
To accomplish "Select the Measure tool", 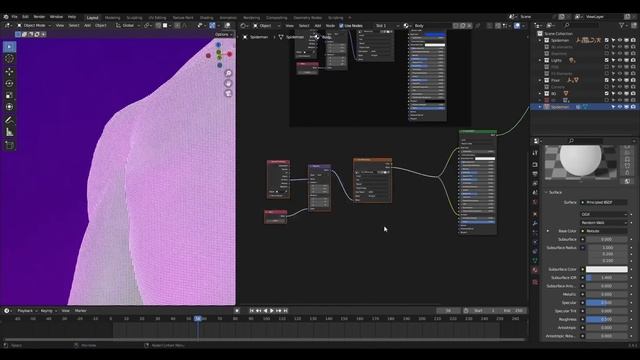I will (x=9, y=132).
